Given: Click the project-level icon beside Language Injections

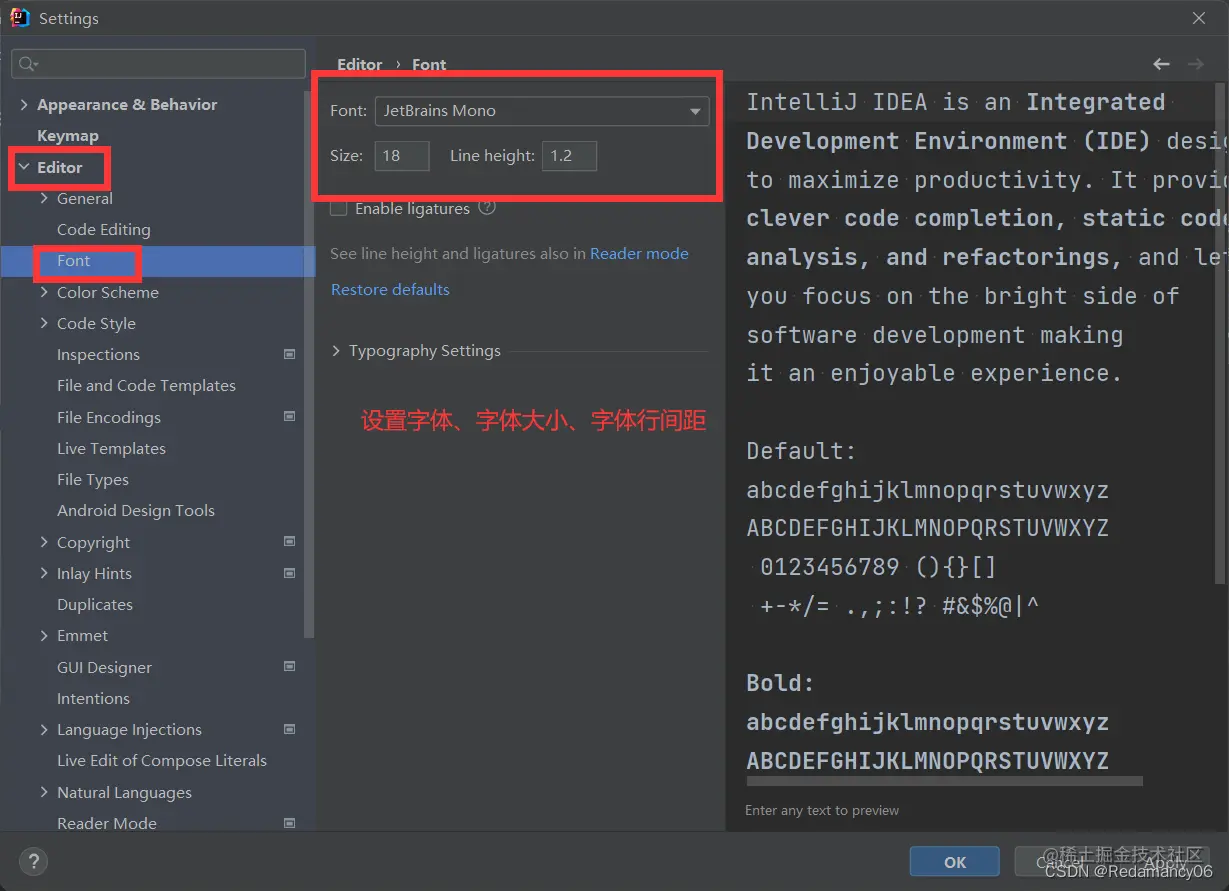Looking at the screenshot, I should tap(290, 729).
